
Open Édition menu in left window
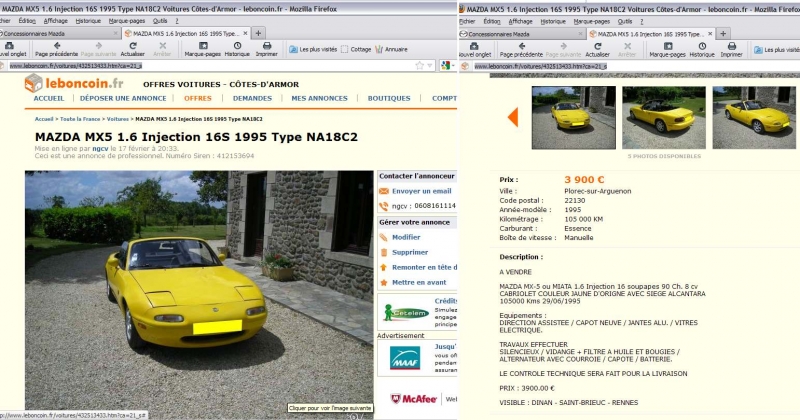pyautogui.click(x=27, y=21)
